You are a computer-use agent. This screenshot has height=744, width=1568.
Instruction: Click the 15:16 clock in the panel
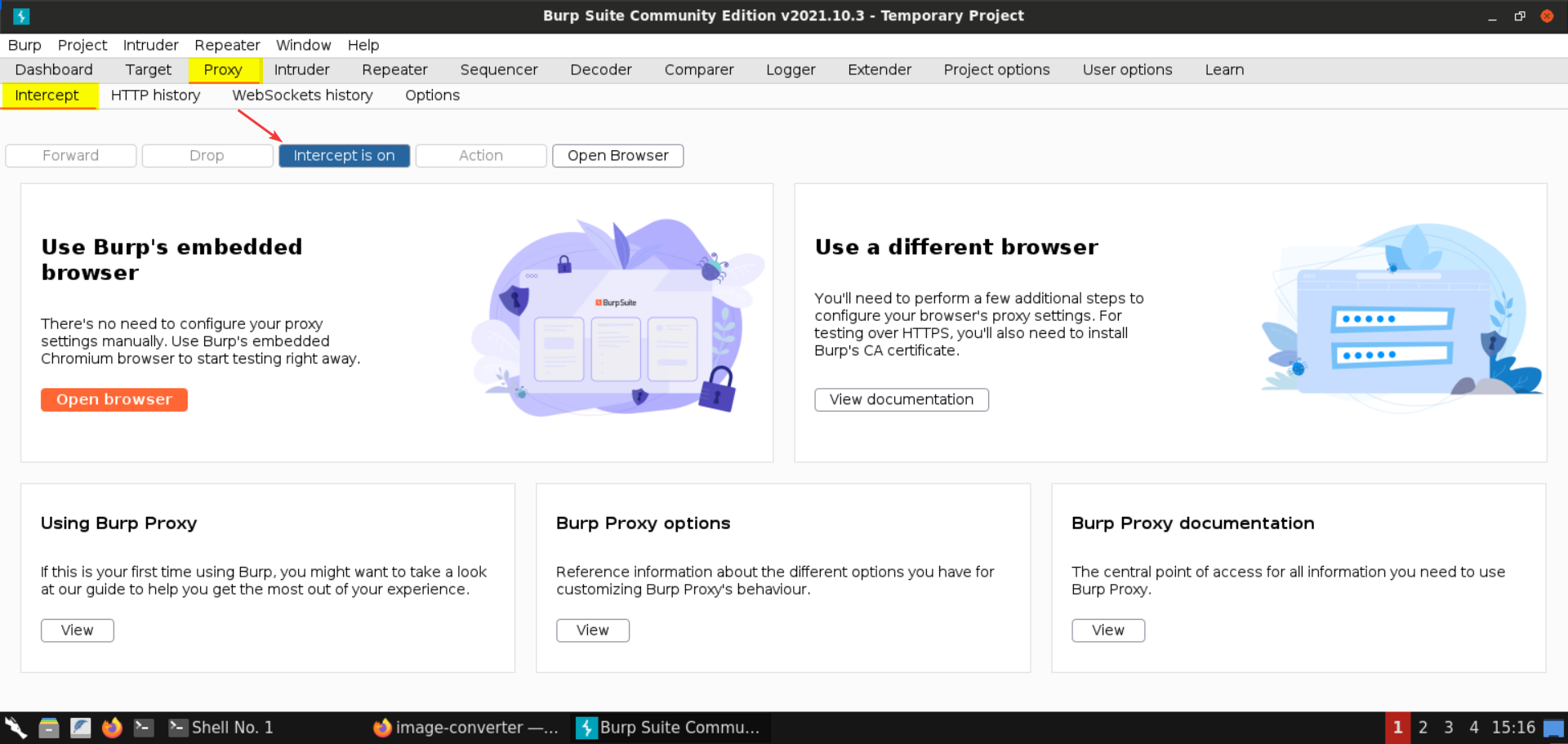1513,727
